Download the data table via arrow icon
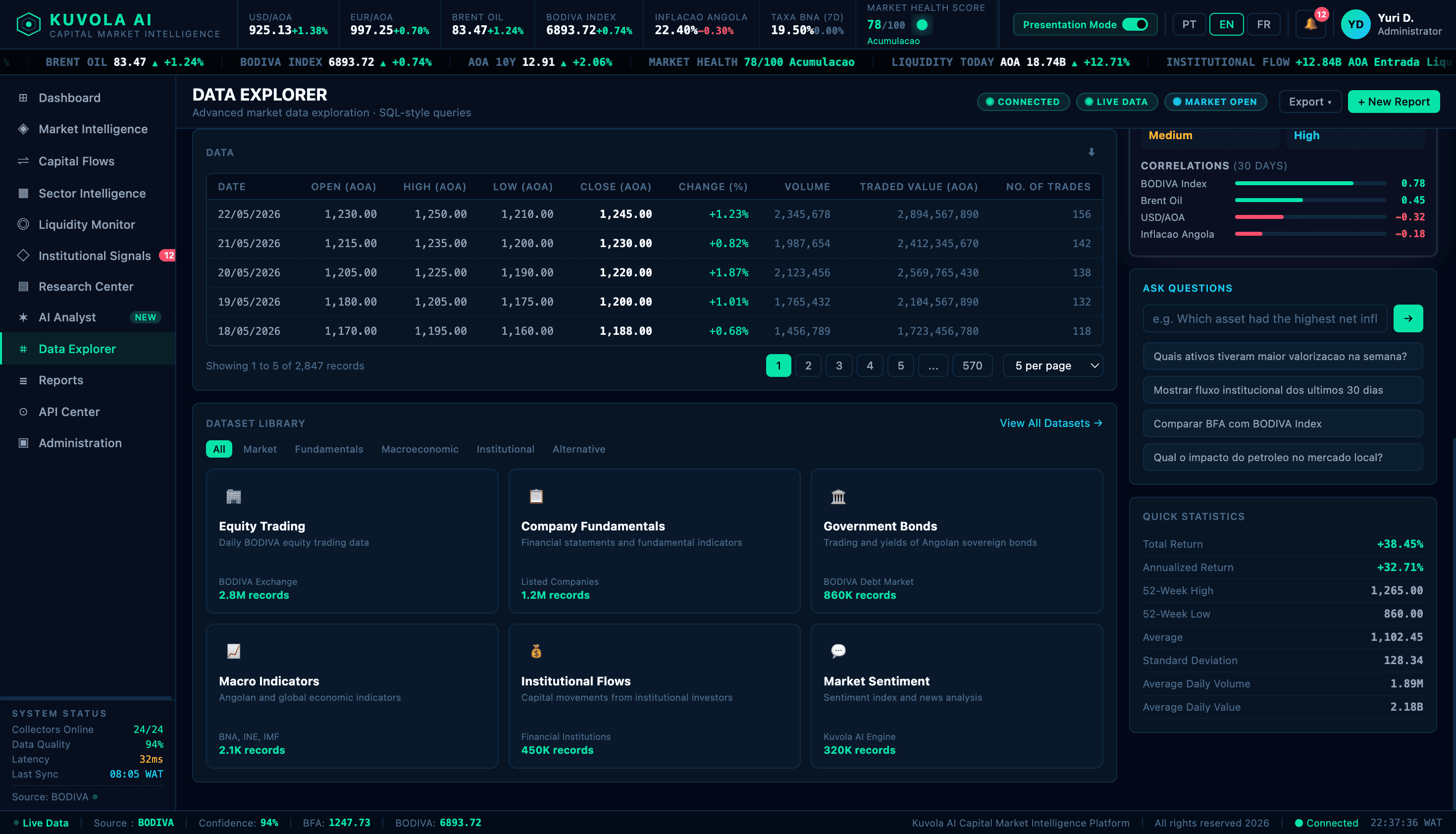This screenshot has width=1456, height=834. (x=1091, y=153)
